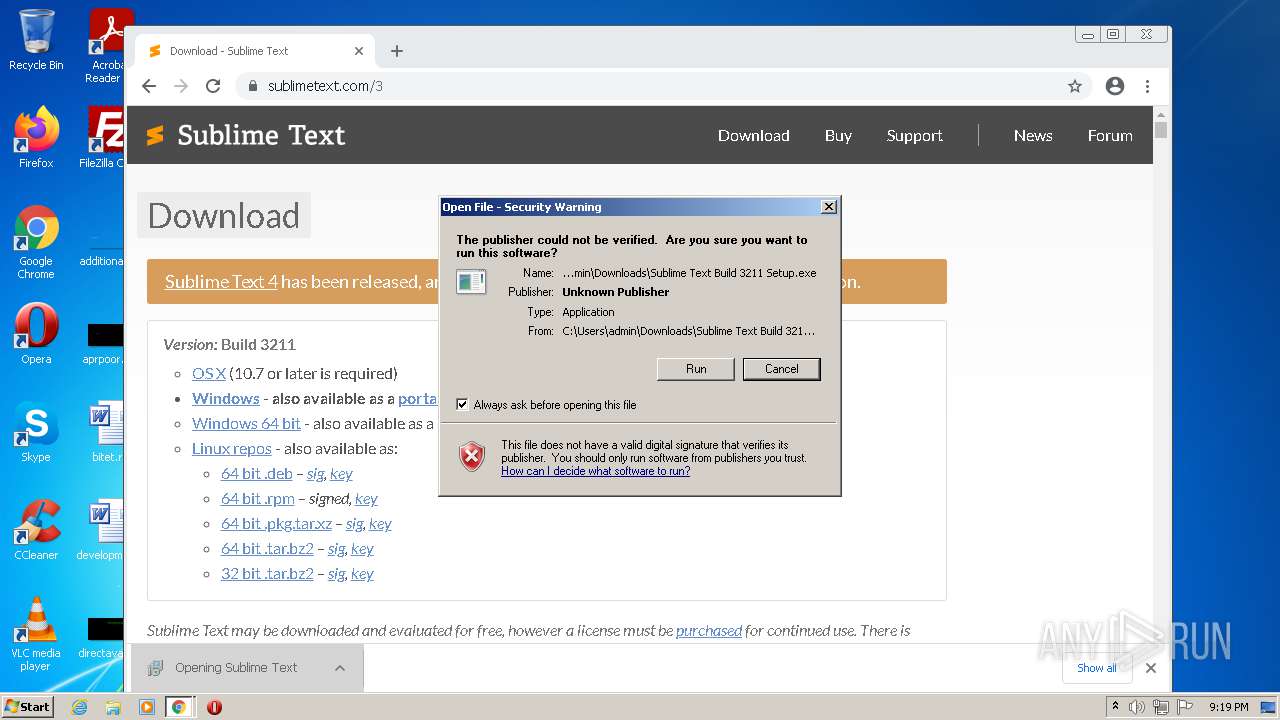Screen dimensions: 1280x720
Task: Click the Sublime Text logo
Action: pos(245,135)
